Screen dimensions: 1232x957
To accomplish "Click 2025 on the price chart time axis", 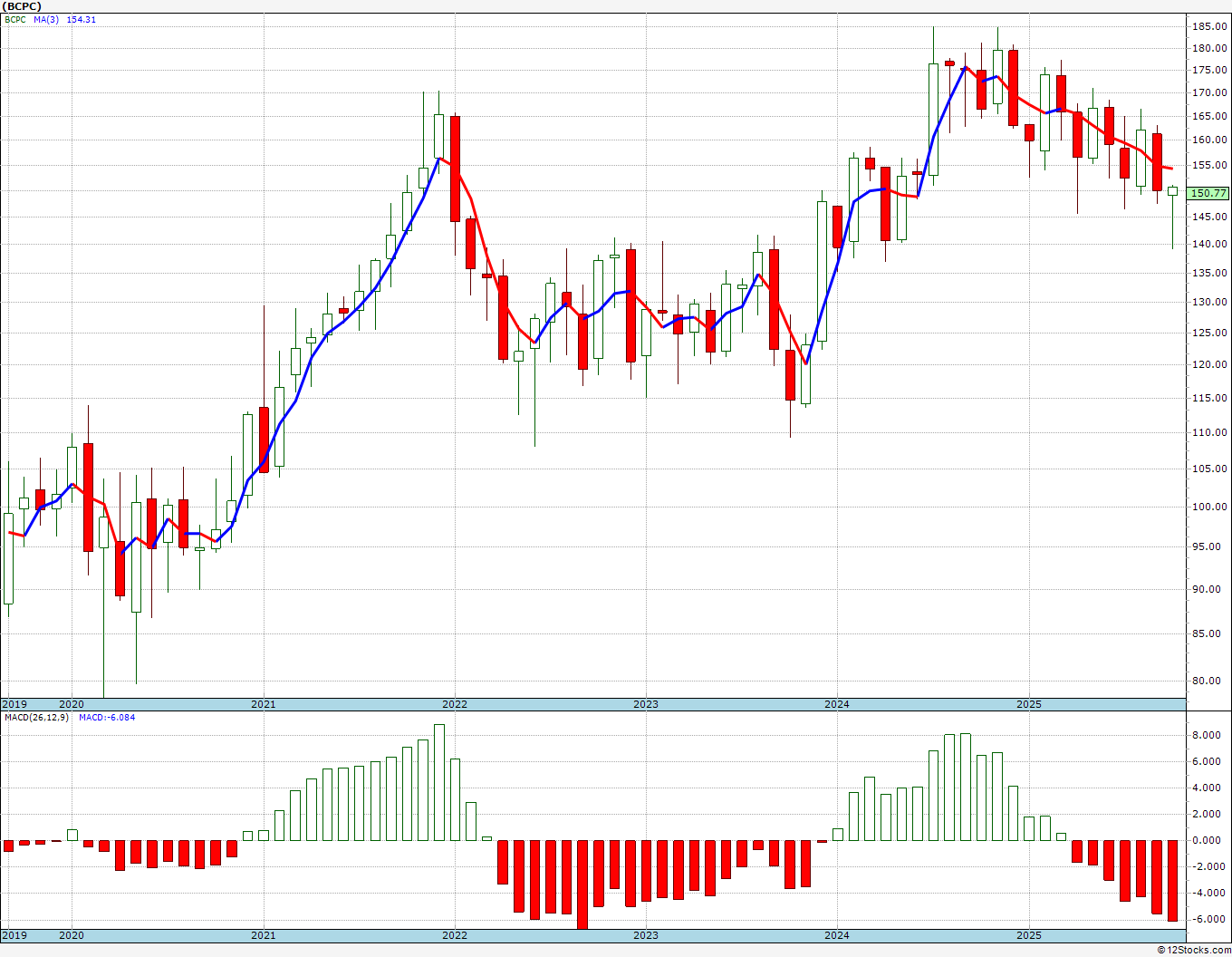I will coord(1029,704).
